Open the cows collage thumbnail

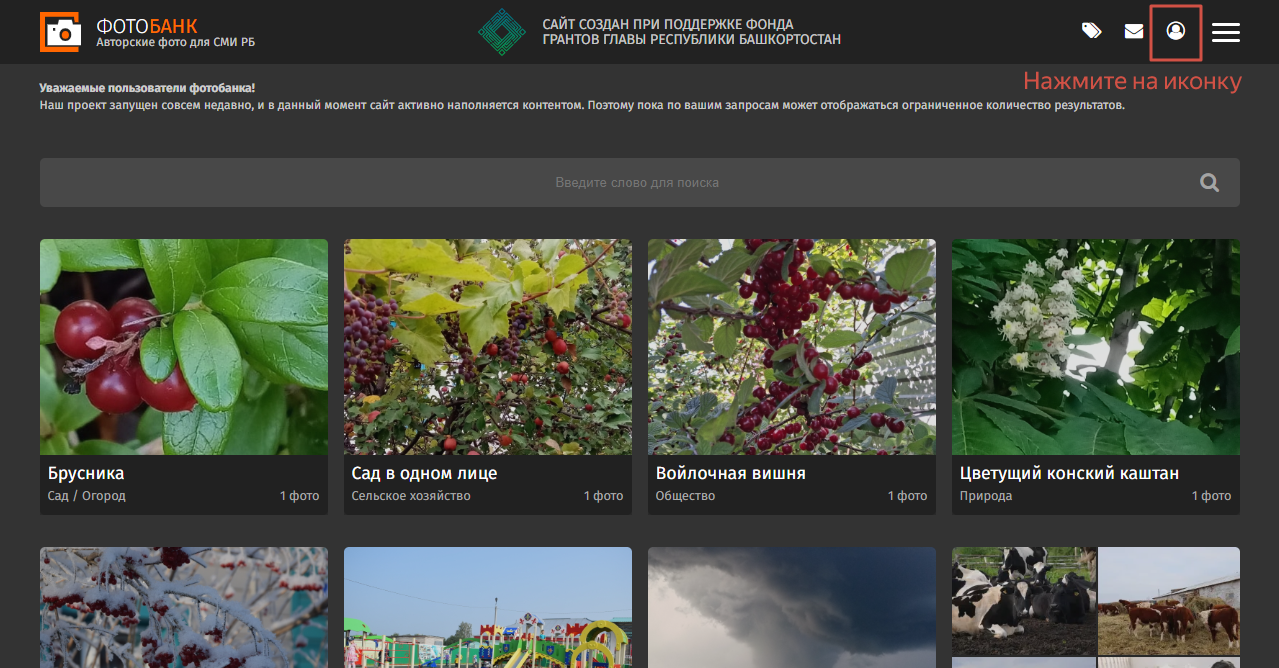[x=1096, y=607]
